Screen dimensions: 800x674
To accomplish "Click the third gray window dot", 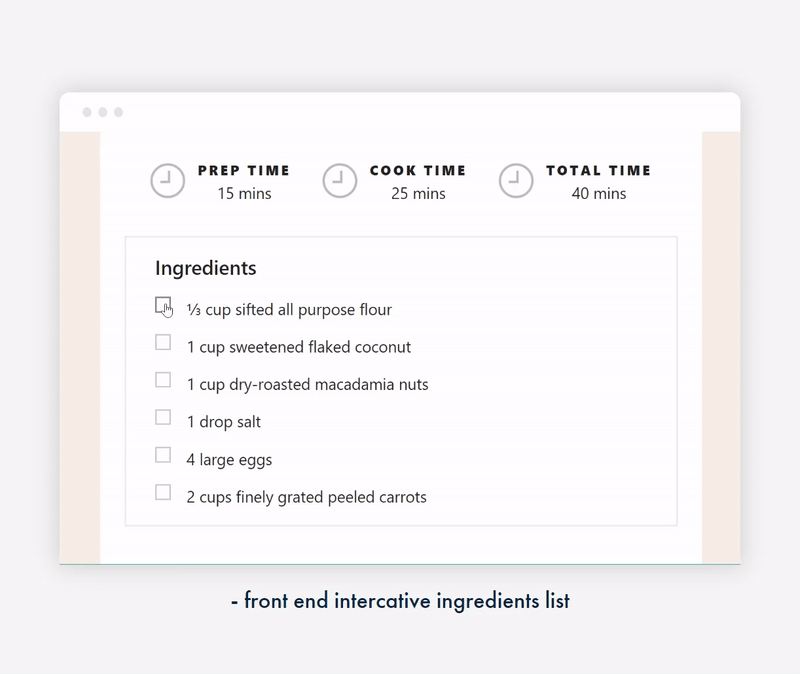I will tap(118, 112).
